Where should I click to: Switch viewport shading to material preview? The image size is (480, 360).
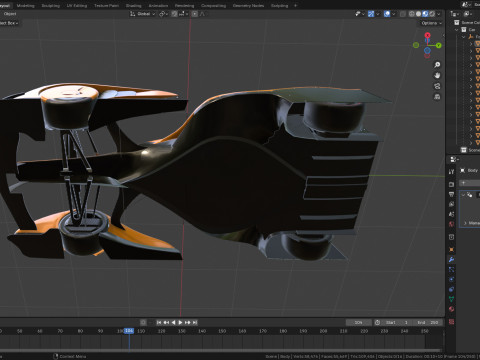[x=425, y=14]
